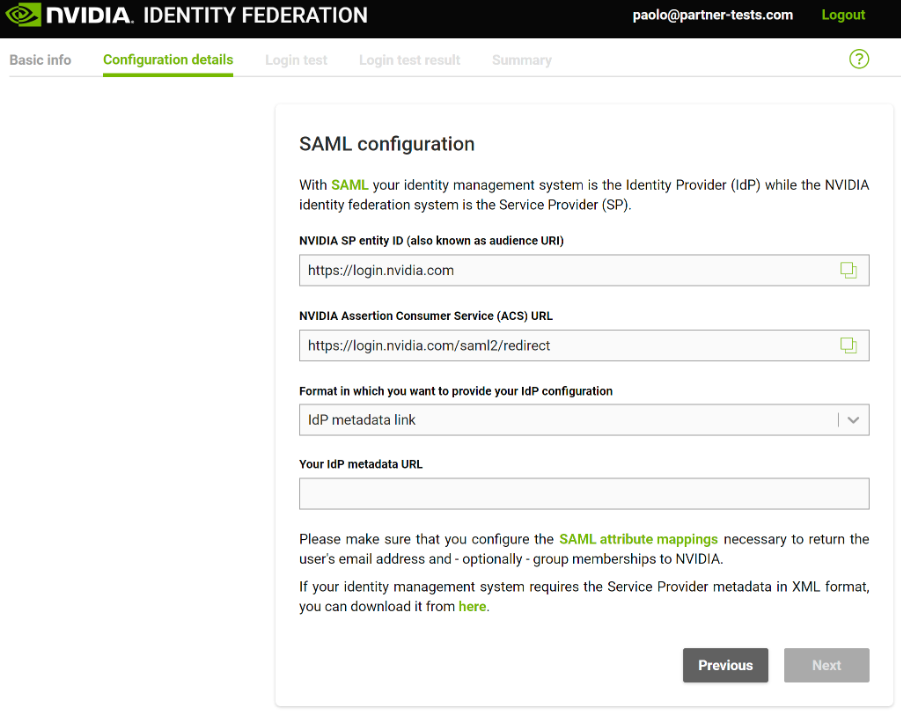Click the Next button
901x715 pixels.
[x=826, y=665]
